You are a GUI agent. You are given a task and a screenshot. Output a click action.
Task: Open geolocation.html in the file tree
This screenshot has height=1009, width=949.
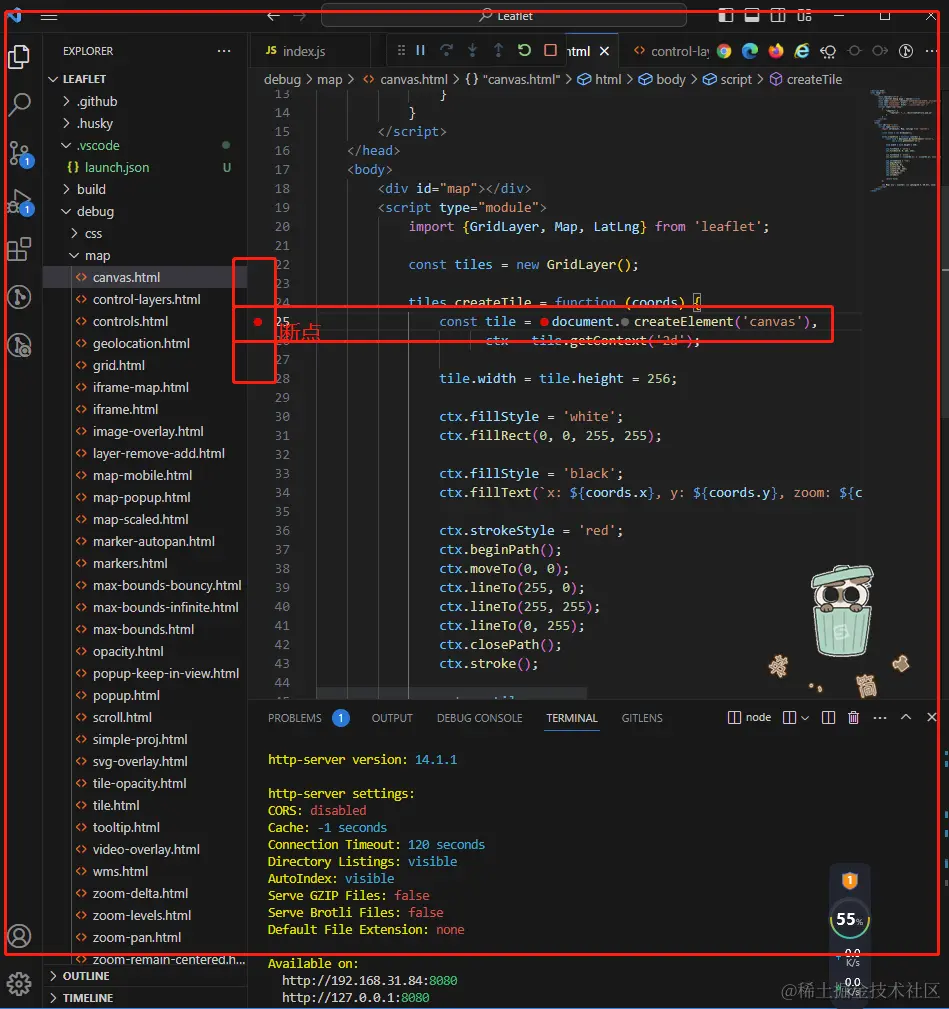(x=145, y=343)
